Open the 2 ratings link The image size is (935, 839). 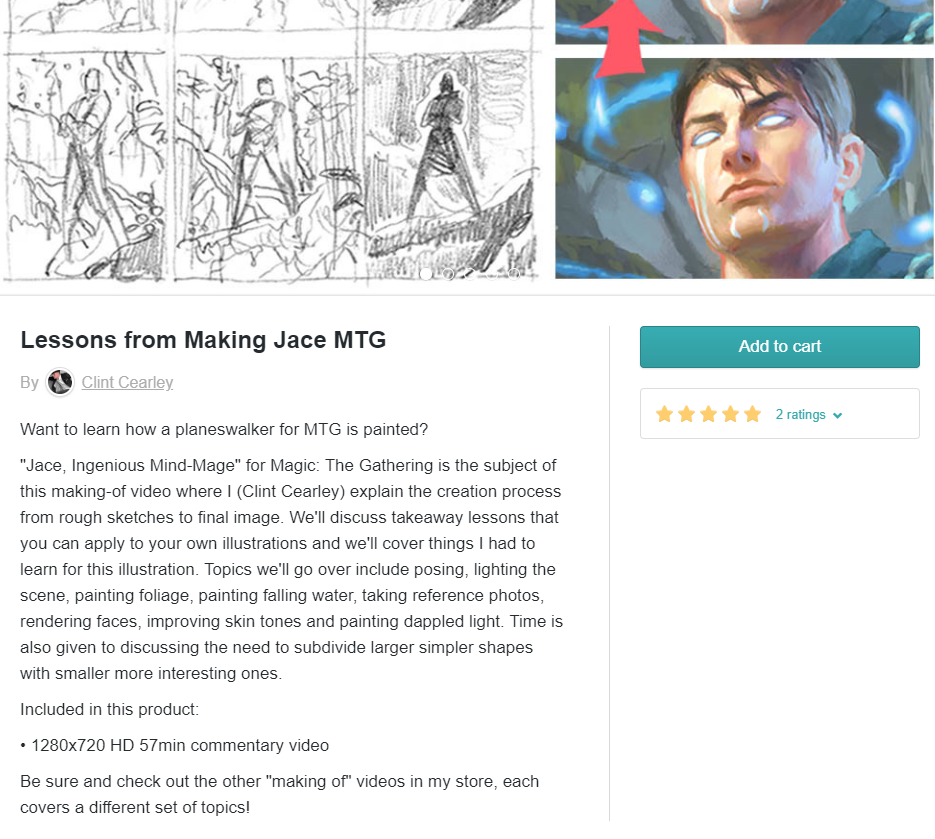pos(800,414)
